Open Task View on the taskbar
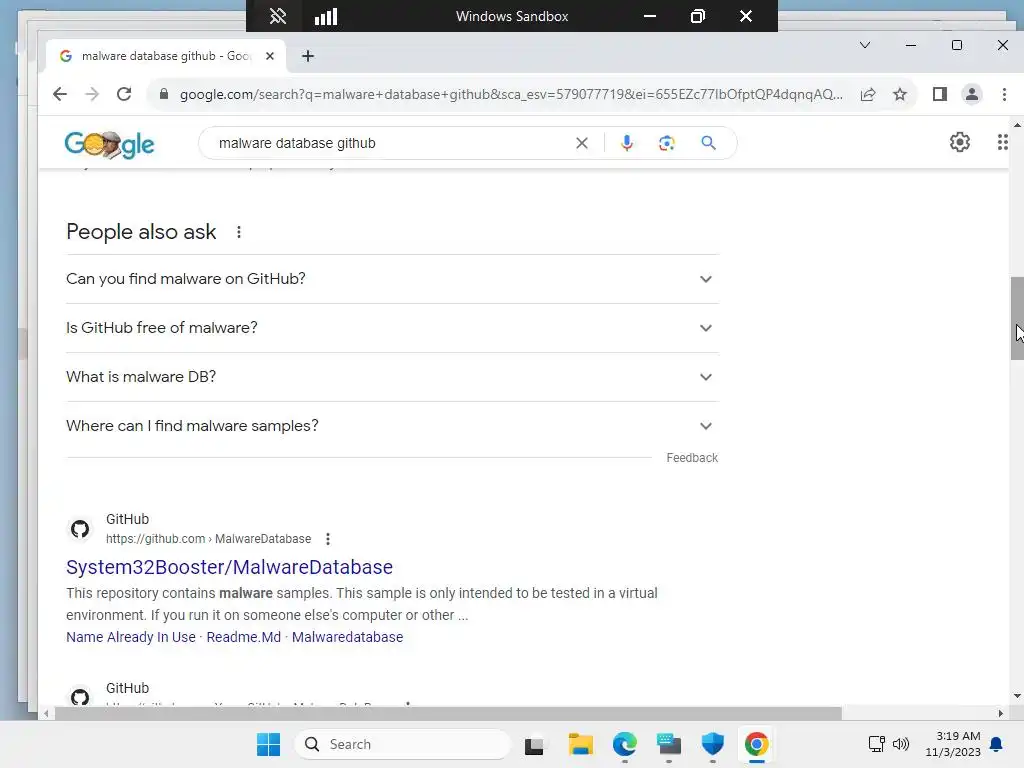This screenshot has width=1024, height=768. pos(534,744)
